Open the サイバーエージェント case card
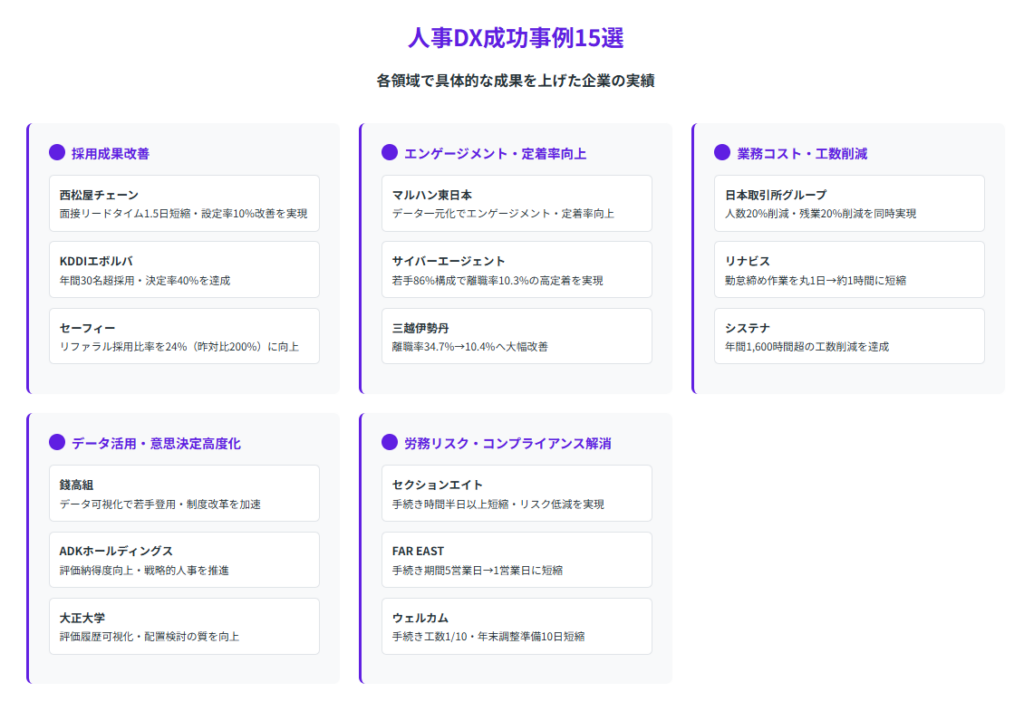Image resolution: width=1024 pixels, height=711 pixels. tap(516, 270)
